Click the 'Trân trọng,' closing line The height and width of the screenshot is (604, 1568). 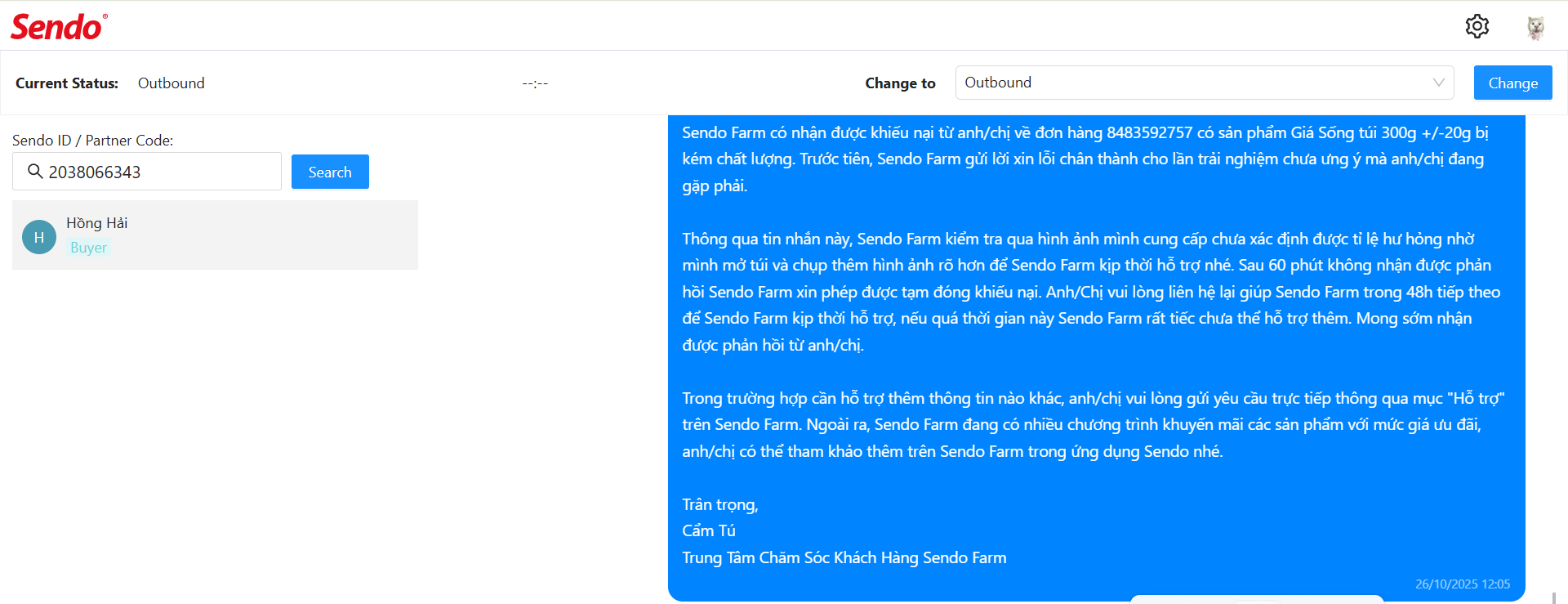tap(720, 505)
